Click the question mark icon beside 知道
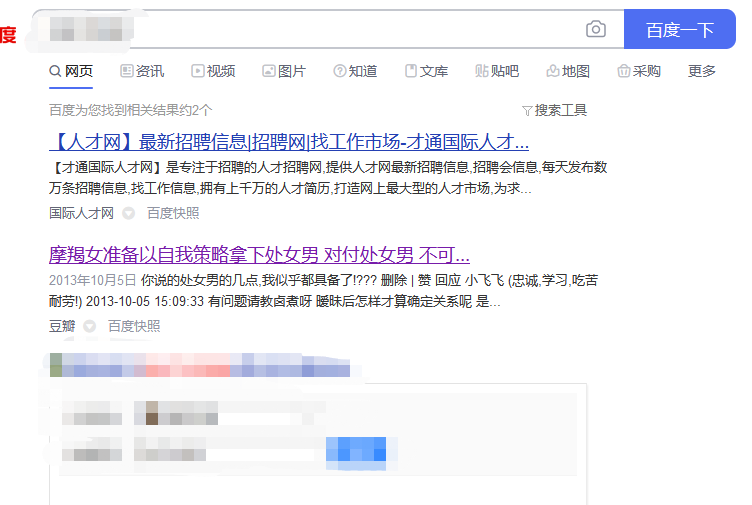The width and height of the screenshot is (752, 505). [x=339, y=71]
